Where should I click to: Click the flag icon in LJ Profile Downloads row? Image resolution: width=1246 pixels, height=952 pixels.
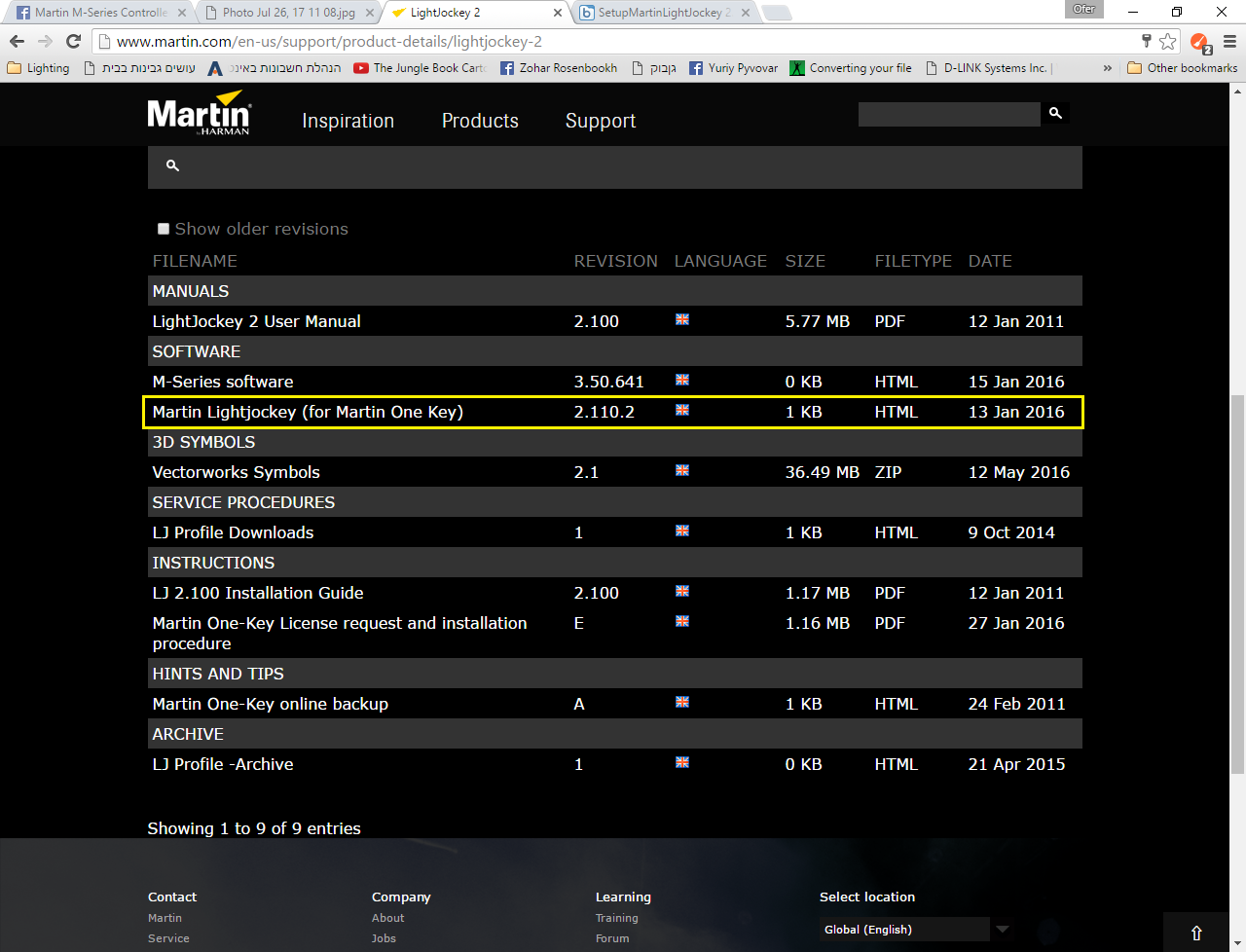(x=682, y=531)
